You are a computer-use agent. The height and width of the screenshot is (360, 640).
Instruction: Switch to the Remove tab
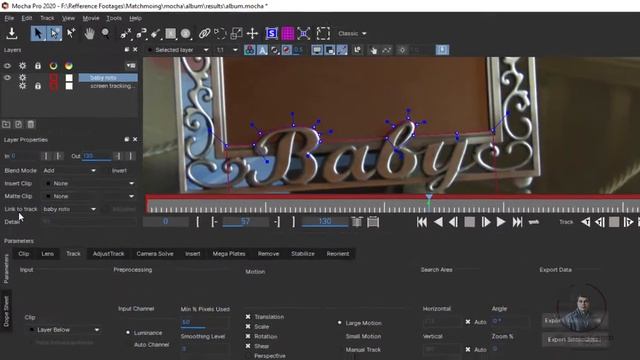tap(268, 253)
